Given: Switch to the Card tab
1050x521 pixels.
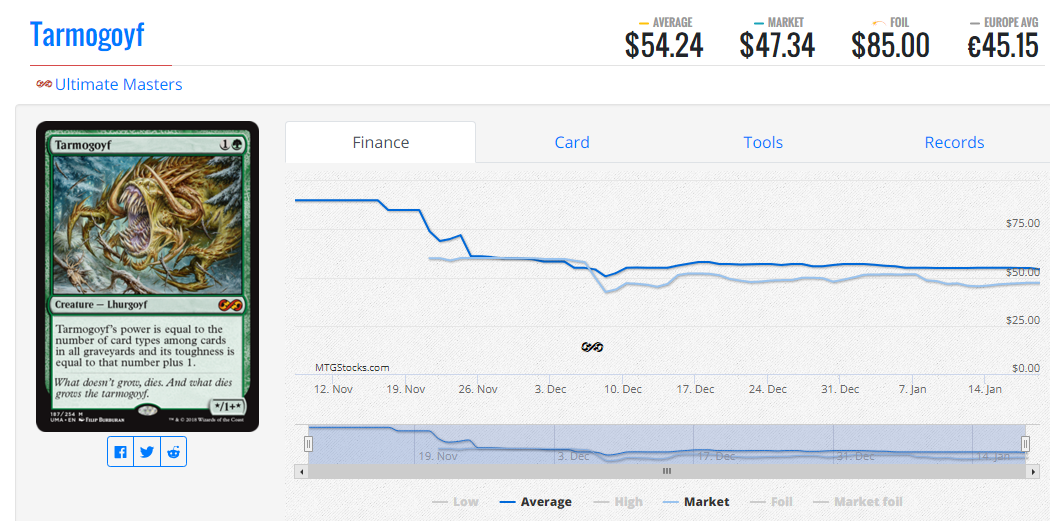Looking at the screenshot, I should 572,142.
